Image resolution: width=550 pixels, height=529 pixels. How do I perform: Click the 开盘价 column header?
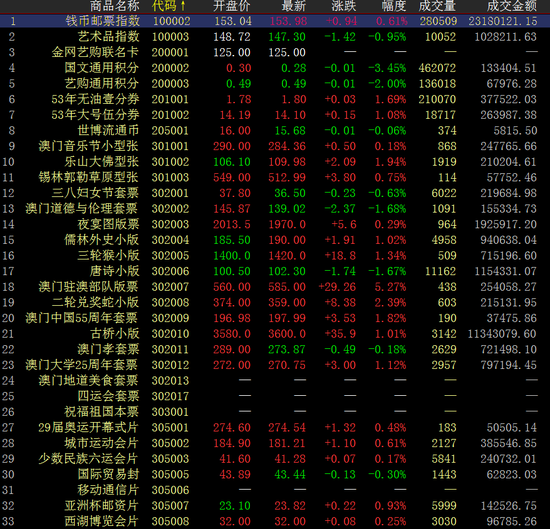point(232,6)
